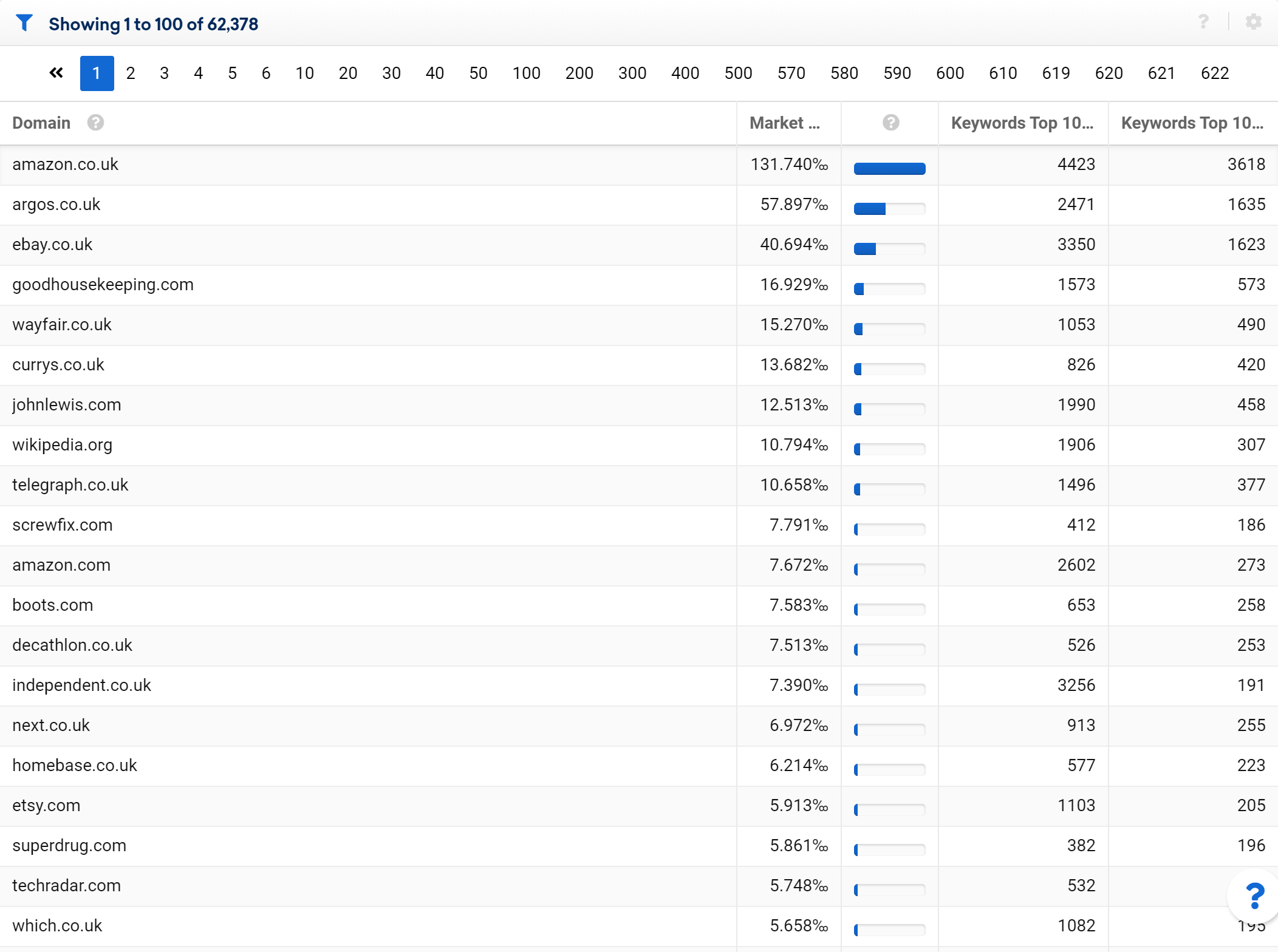This screenshot has height=952, width=1278.
Task: Click the argos.co.uk market share bar
Action: (890, 209)
